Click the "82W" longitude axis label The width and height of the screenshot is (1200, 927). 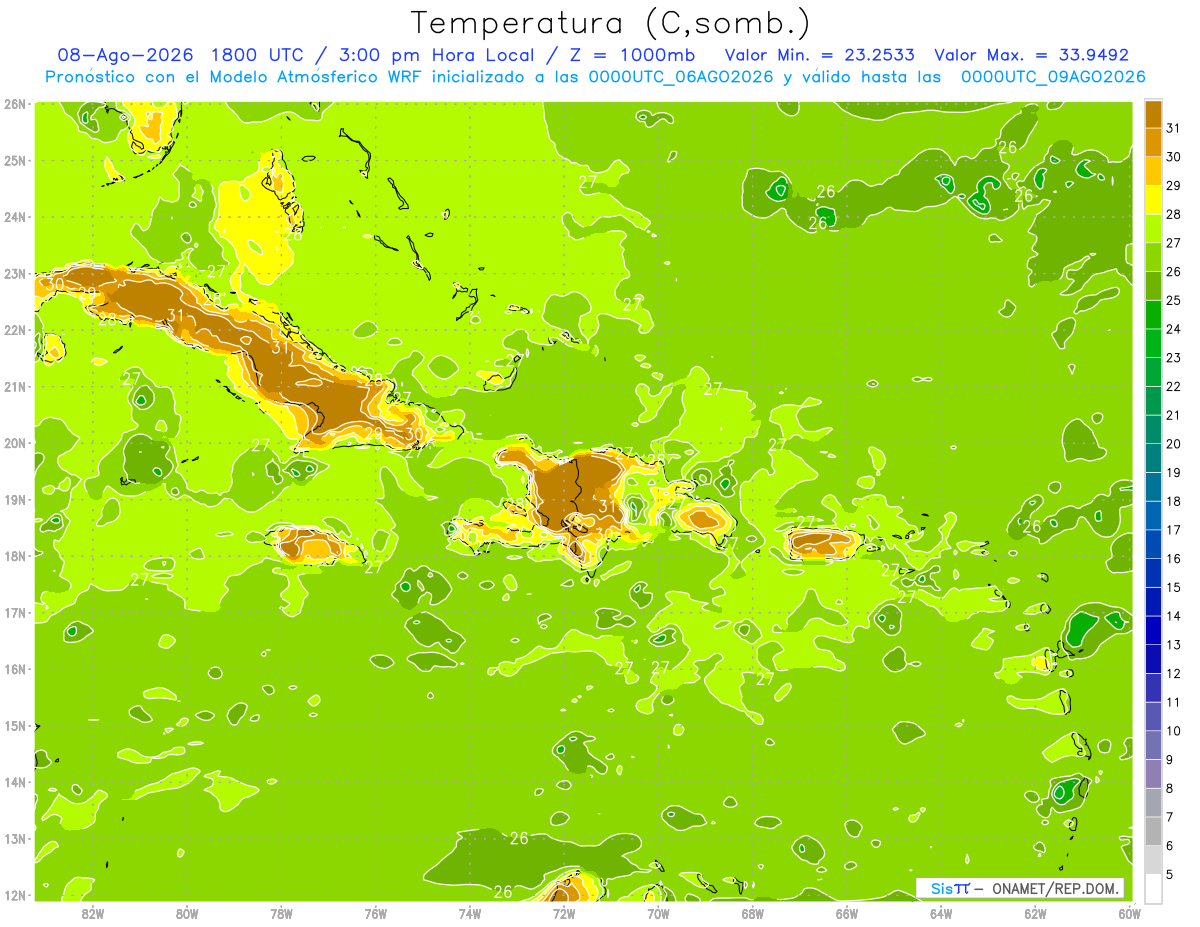(93, 913)
